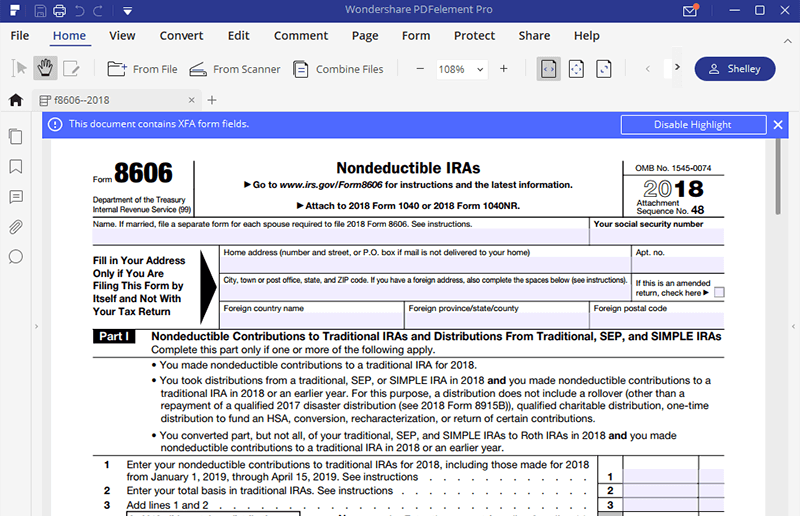
Task: Open the Convert menu tab
Action: click(181, 36)
